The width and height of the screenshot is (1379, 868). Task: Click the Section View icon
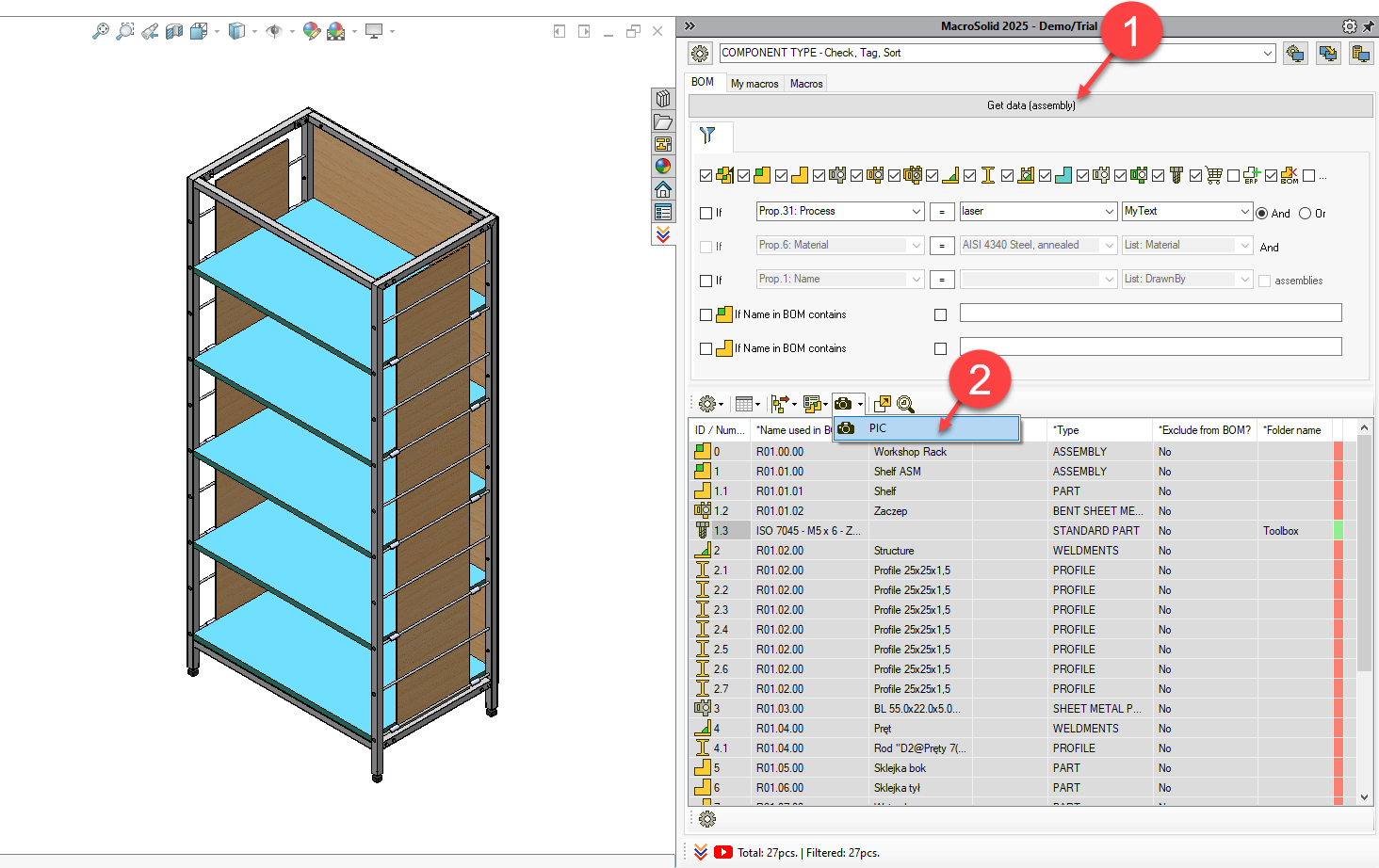click(x=174, y=31)
